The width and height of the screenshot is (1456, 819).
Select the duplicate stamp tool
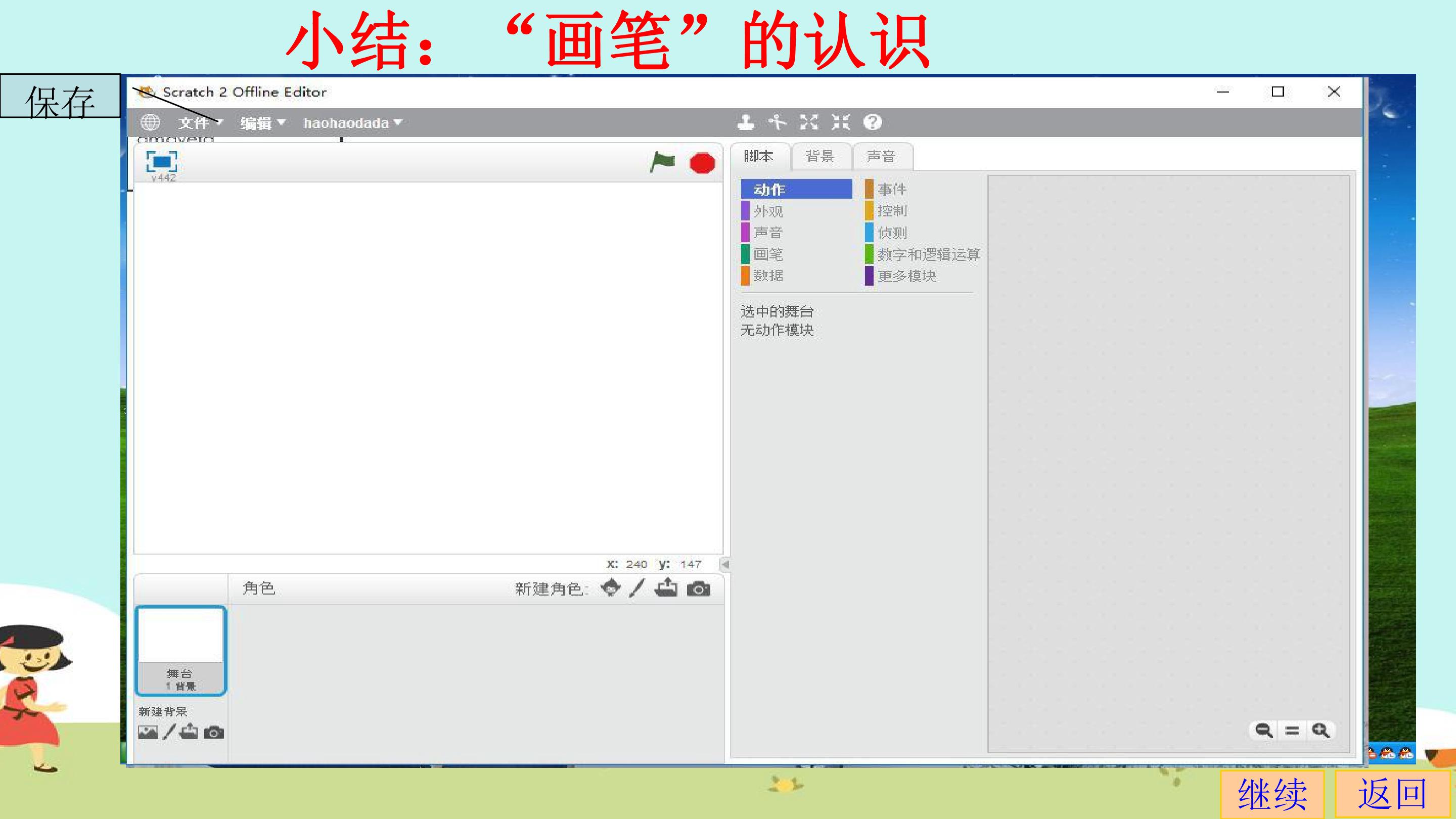[746, 122]
